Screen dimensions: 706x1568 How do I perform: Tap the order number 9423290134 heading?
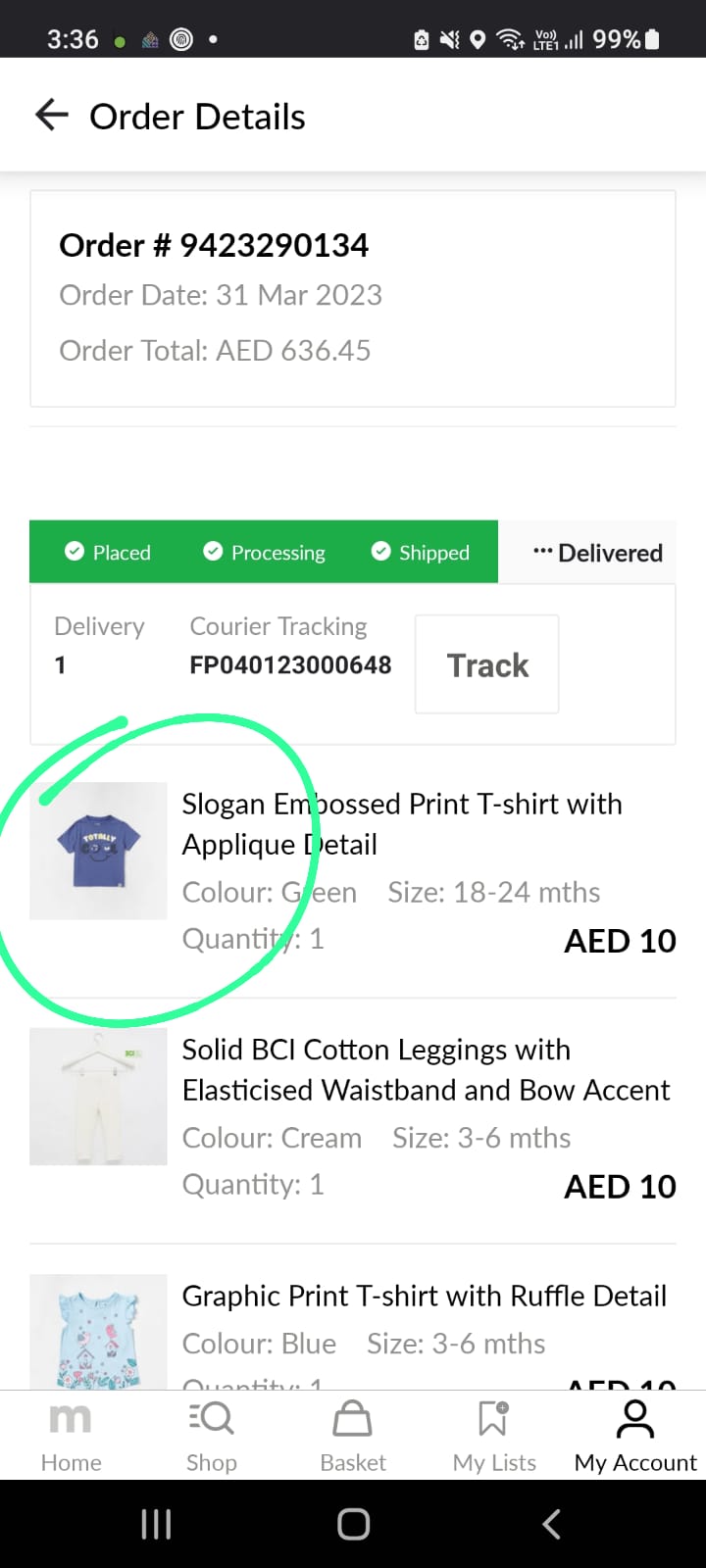coord(214,245)
